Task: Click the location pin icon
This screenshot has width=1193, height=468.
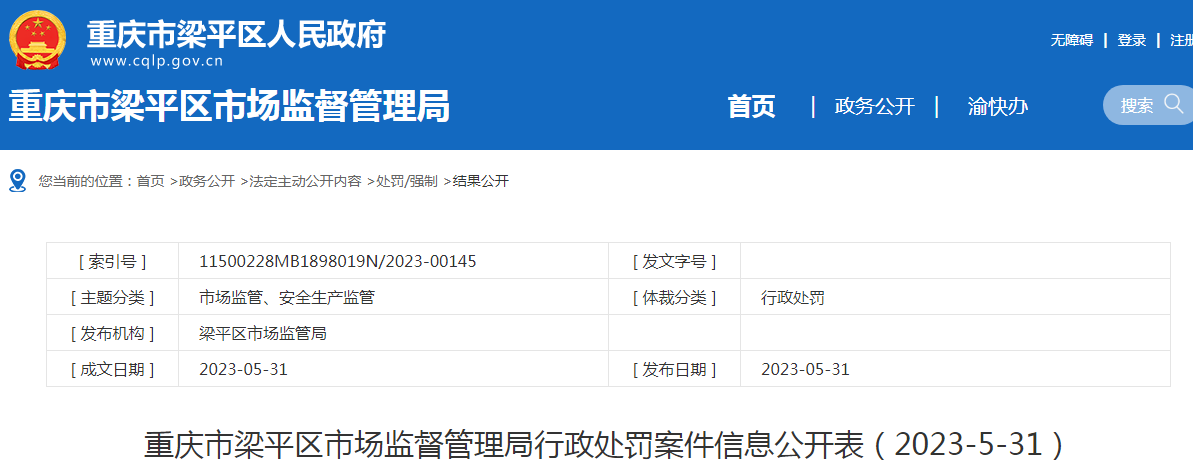Action: coord(17,181)
